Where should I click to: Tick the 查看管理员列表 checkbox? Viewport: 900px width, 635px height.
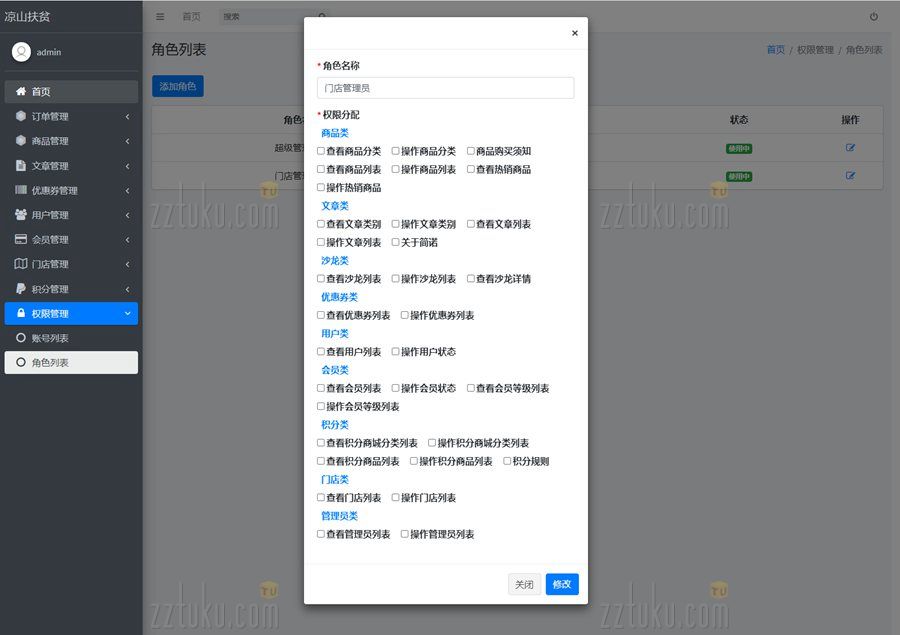321,534
